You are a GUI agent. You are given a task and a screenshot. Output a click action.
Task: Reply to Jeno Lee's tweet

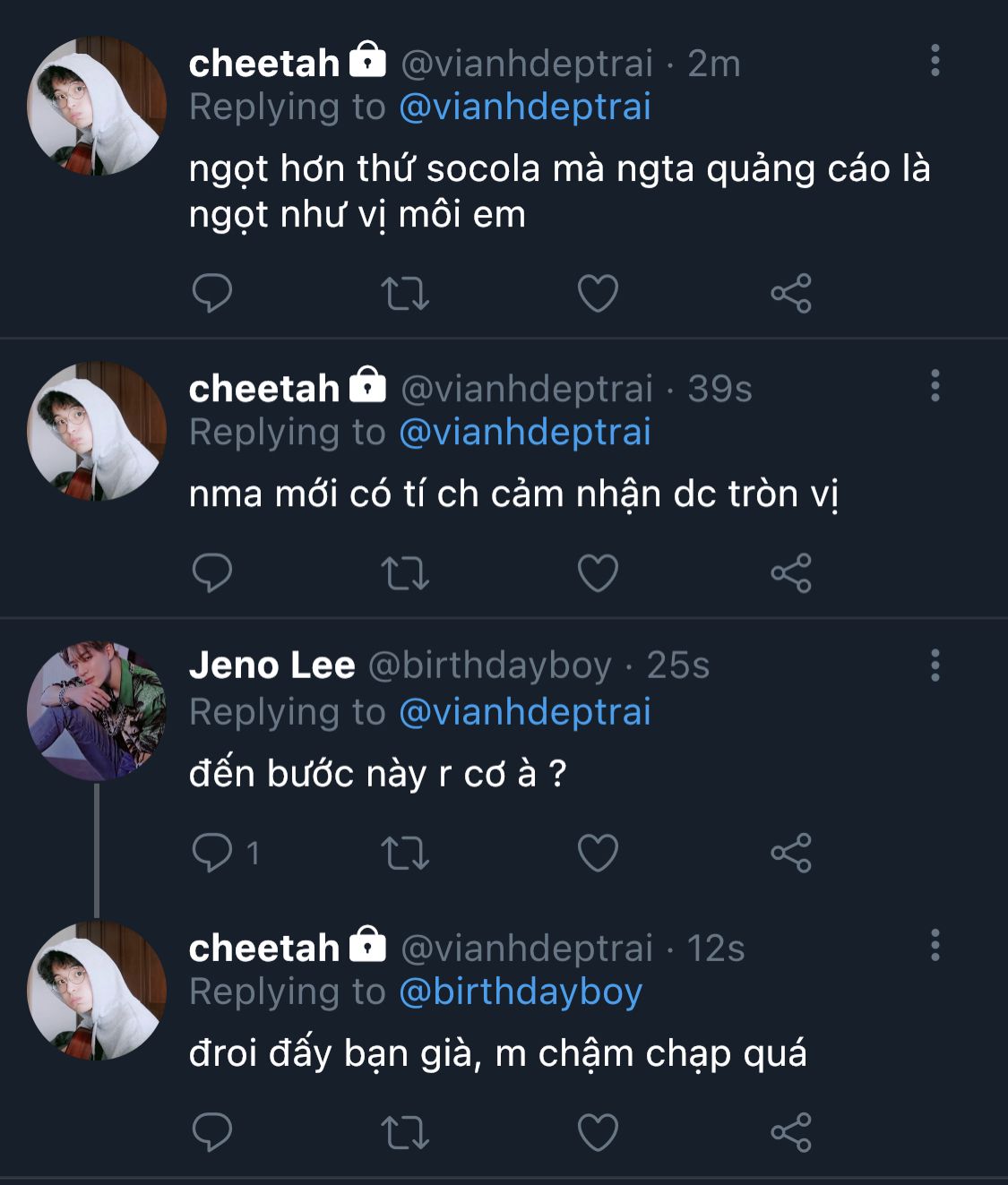click(212, 853)
